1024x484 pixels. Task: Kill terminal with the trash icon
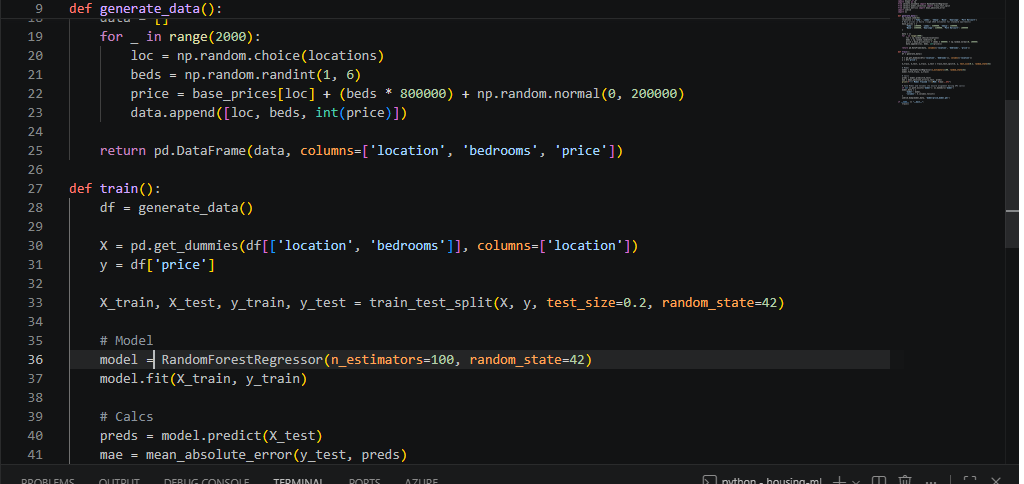coord(904,481)
